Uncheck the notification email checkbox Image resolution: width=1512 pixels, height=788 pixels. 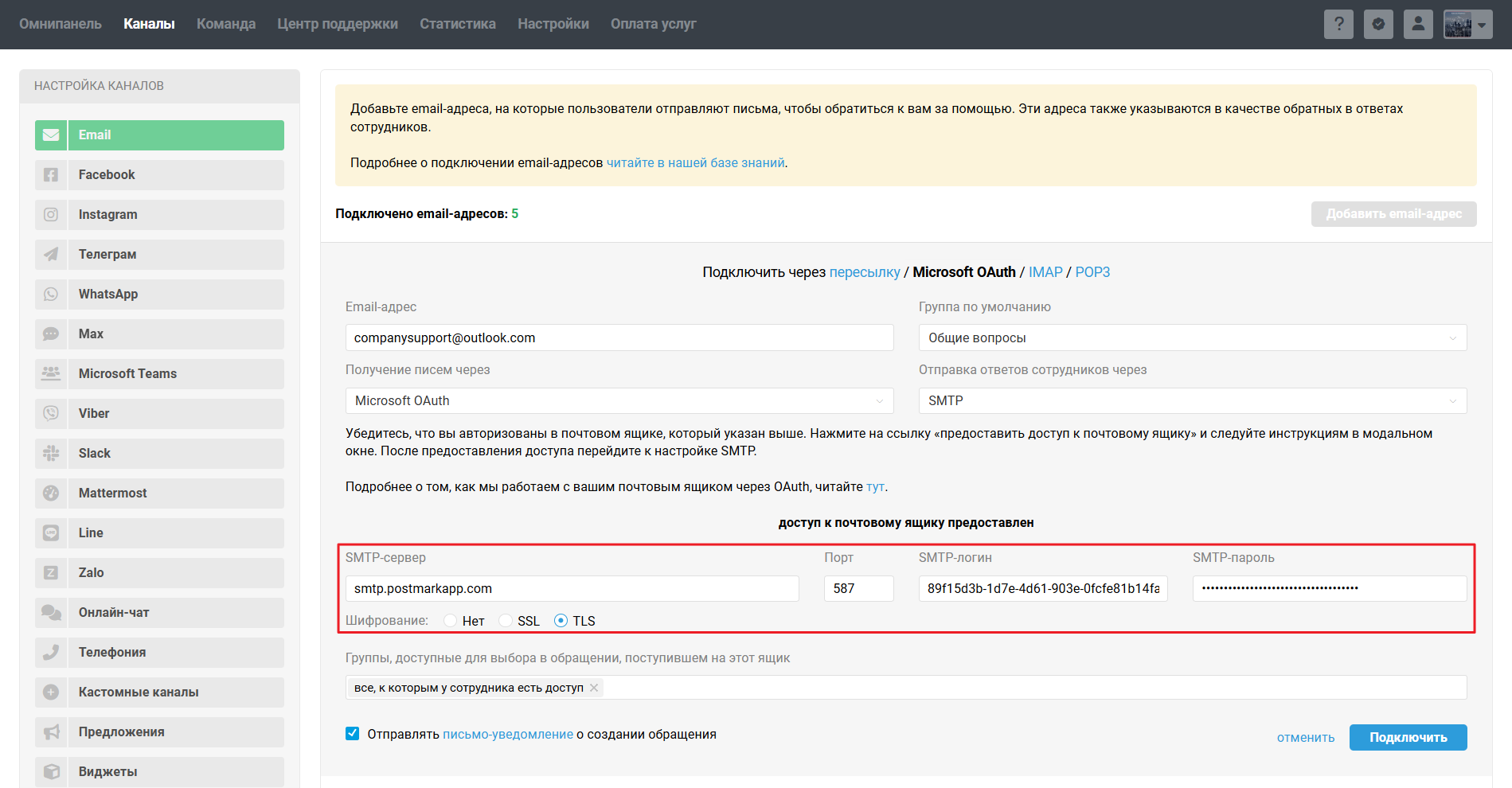352,734
